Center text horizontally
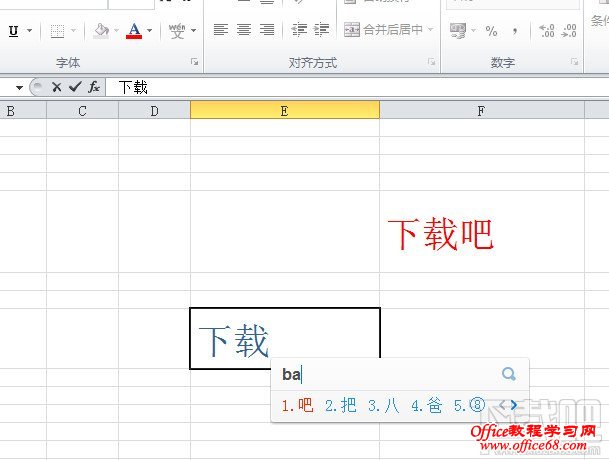This screenshot has height=460, width=609. (x=244, y=30)
